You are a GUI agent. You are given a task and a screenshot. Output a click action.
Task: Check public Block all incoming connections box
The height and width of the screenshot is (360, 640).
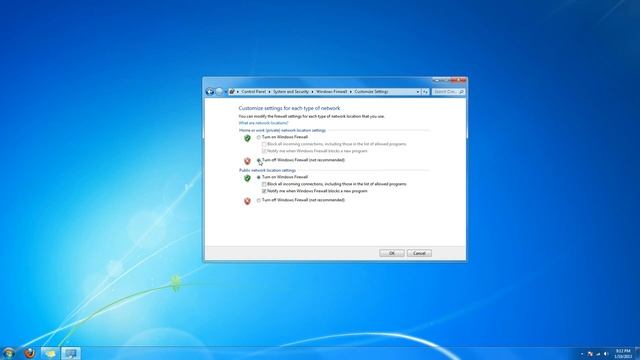pos(264,184)
